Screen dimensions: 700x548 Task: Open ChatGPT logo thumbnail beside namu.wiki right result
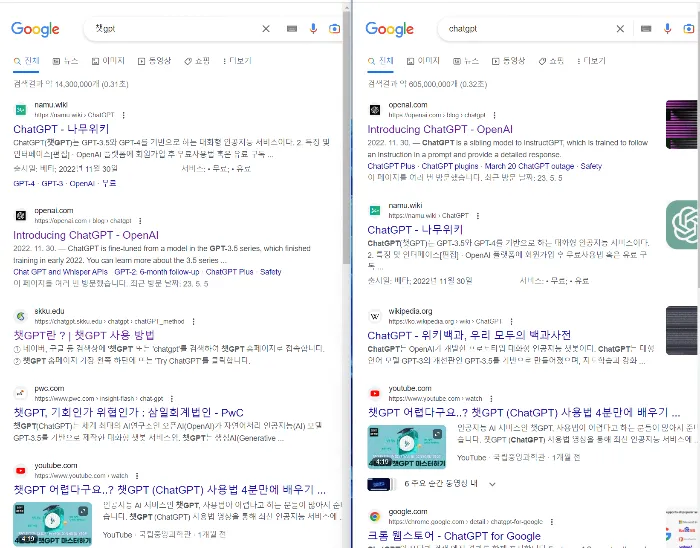tap(683, 224)
